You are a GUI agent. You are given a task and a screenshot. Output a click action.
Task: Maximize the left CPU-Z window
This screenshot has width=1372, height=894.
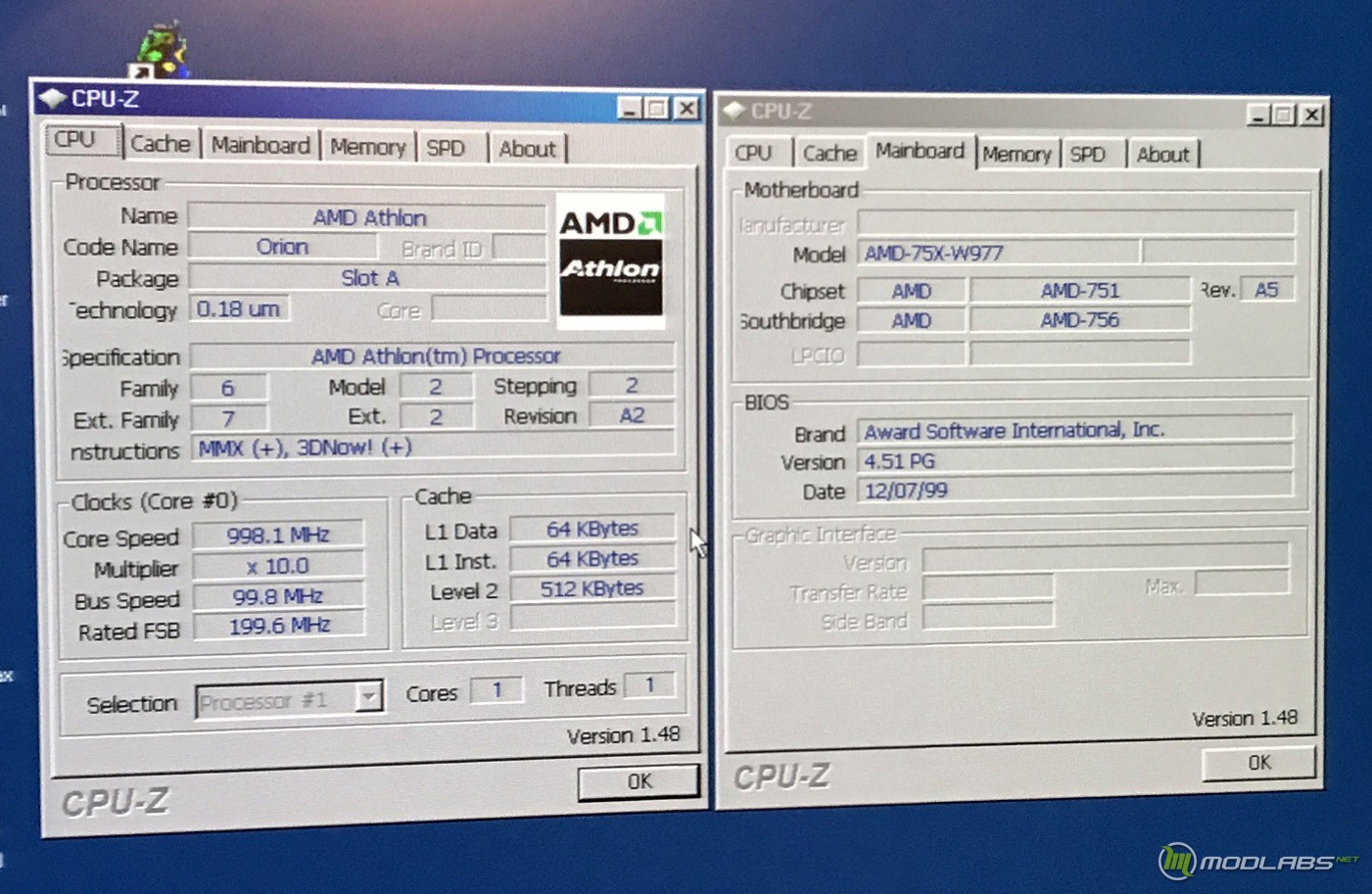(x=657, y=109)
